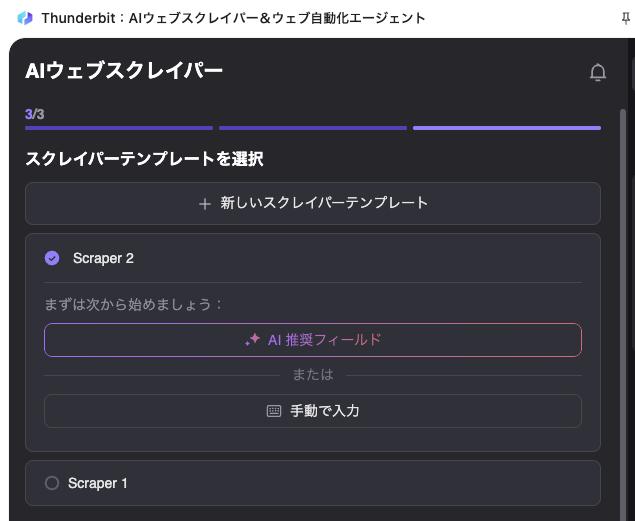Click the pin icon in title bar
Screen dimensions: 635x521
(x=626, y=18)
